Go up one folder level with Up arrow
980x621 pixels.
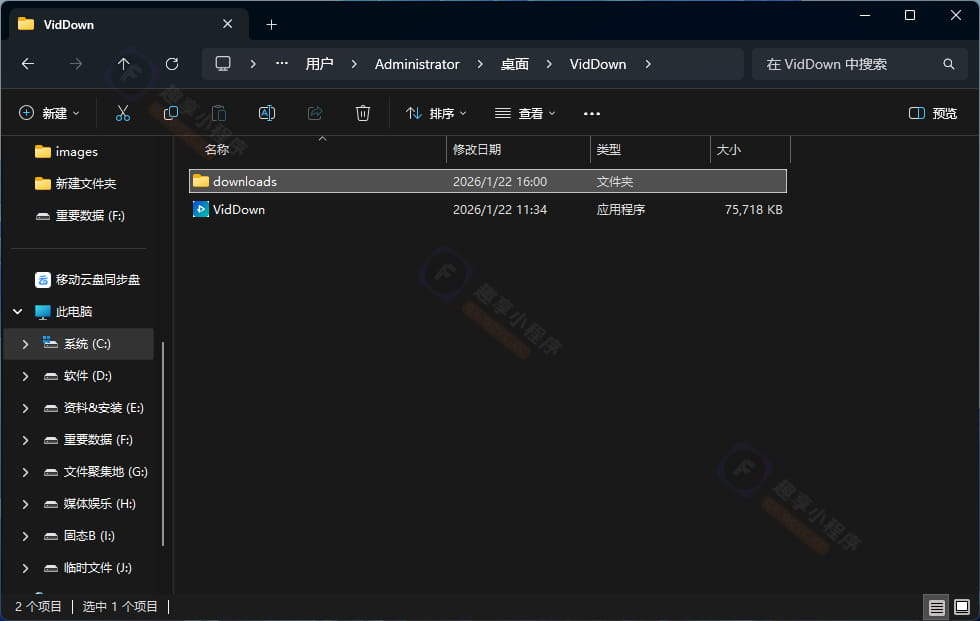[124, 64]
